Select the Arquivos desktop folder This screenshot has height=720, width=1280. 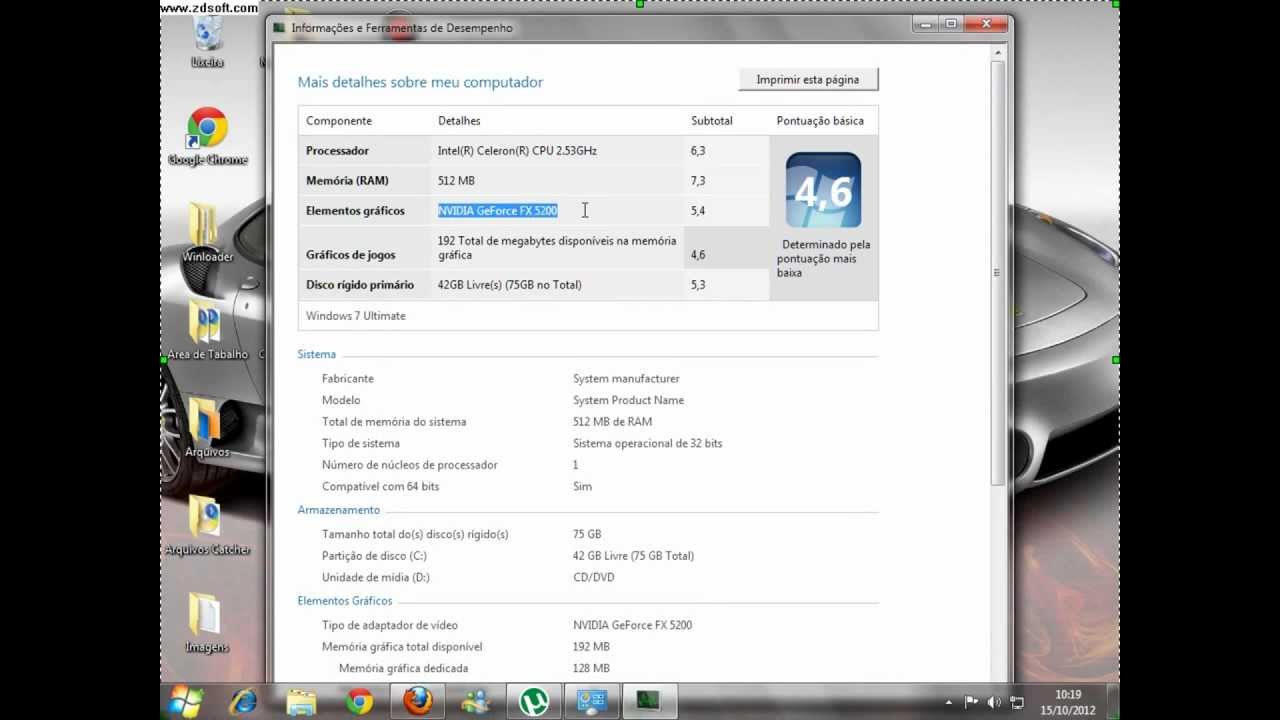207,428
